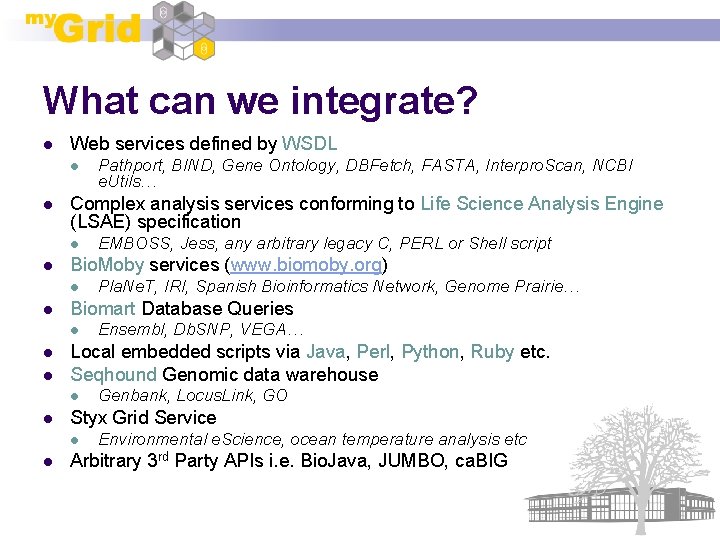Click the hexagon cube logo graphic
This screenshot has height=540, width=720.
pos(184,31)
